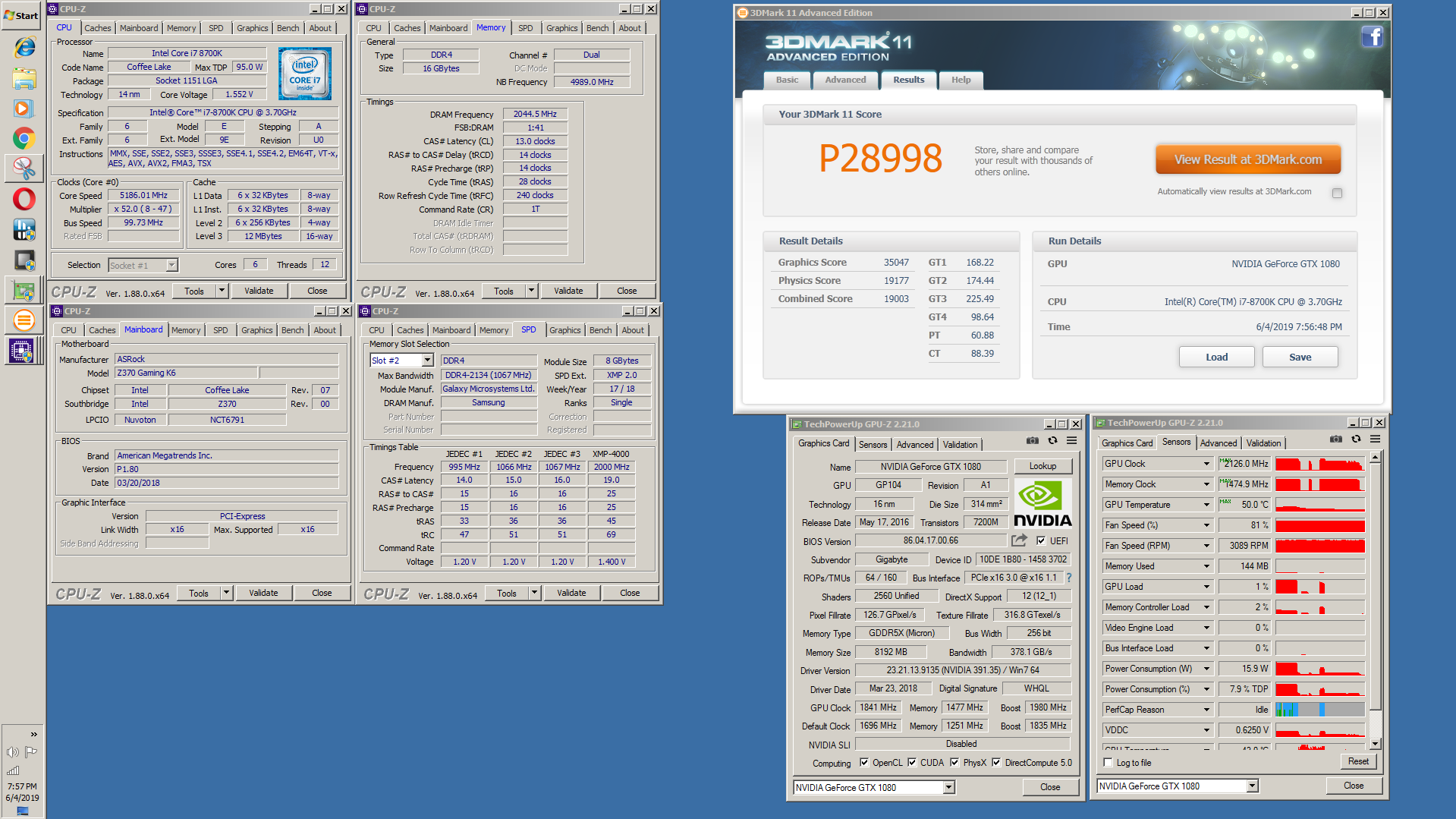Switch to the Basic tab in 3DMark

point(787,80)
